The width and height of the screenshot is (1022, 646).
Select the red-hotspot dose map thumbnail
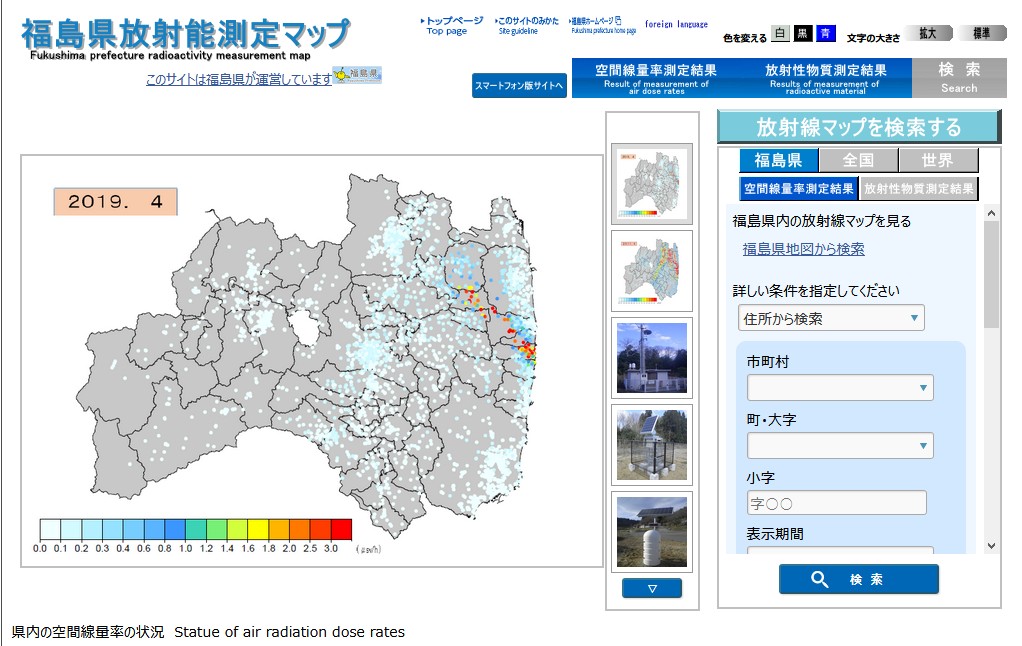click(x=651, y=271)
